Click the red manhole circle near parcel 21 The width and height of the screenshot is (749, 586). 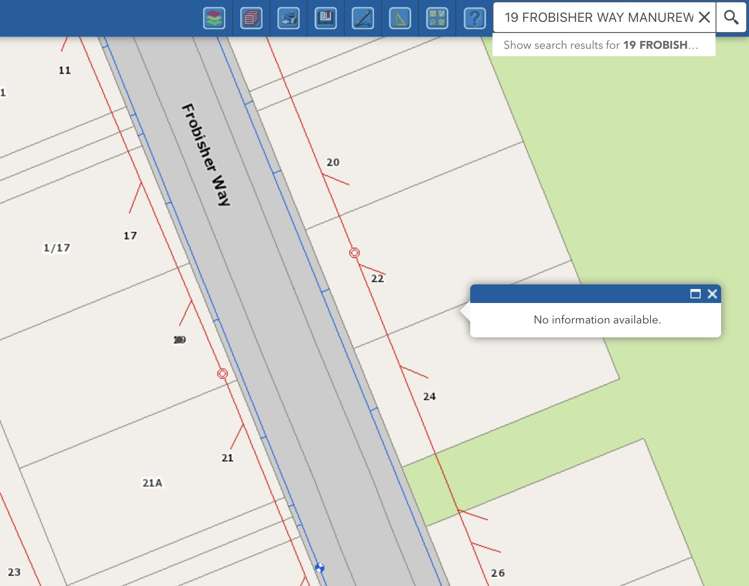pos(222,373)
